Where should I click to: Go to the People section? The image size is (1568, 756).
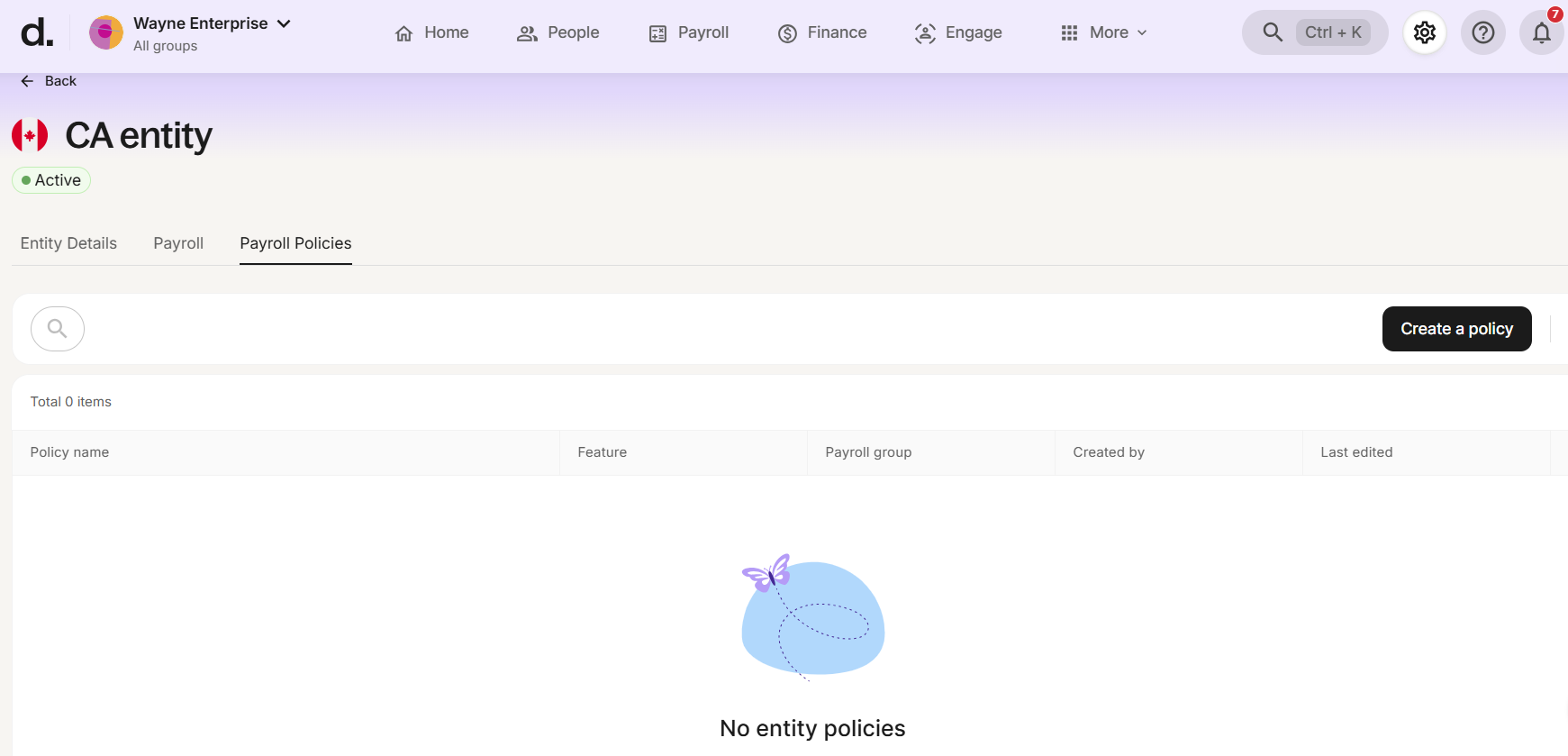click(x=557, y=32)
